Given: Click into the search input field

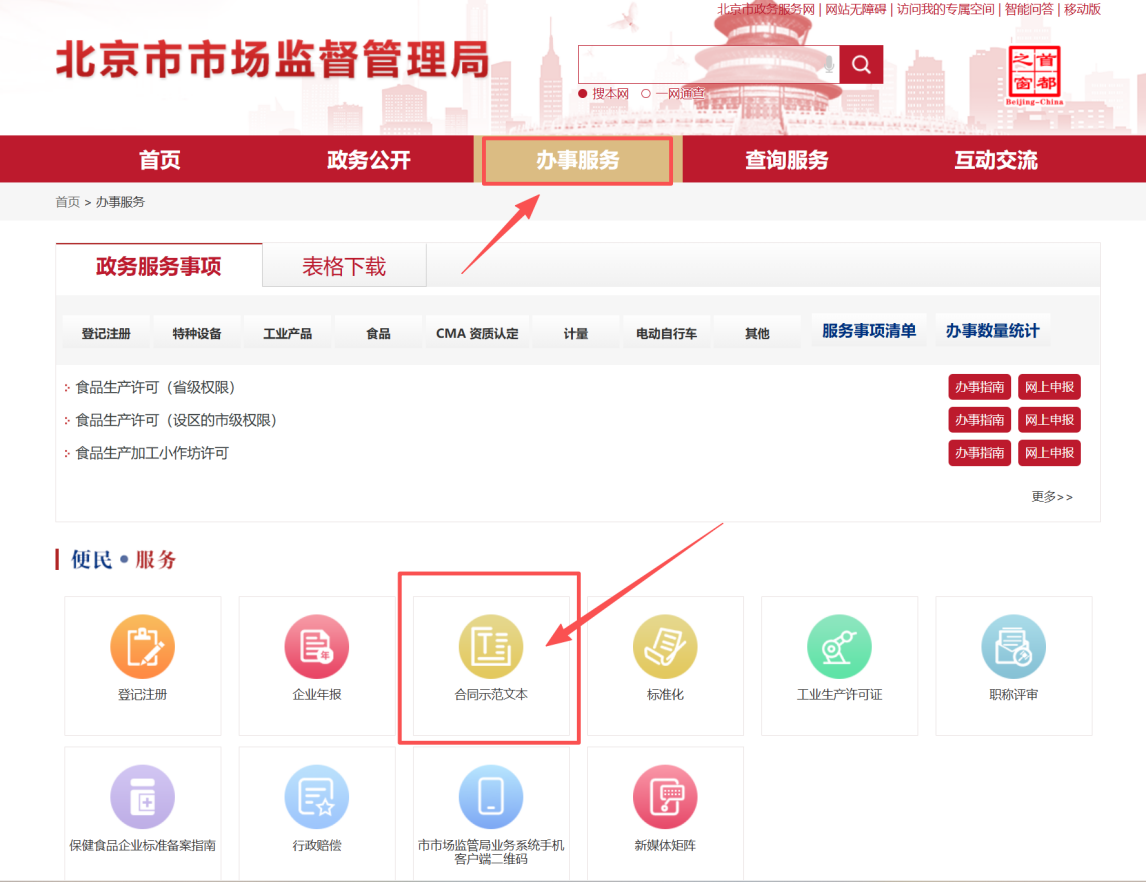Looking at the screenshot, I should (700, 65).
